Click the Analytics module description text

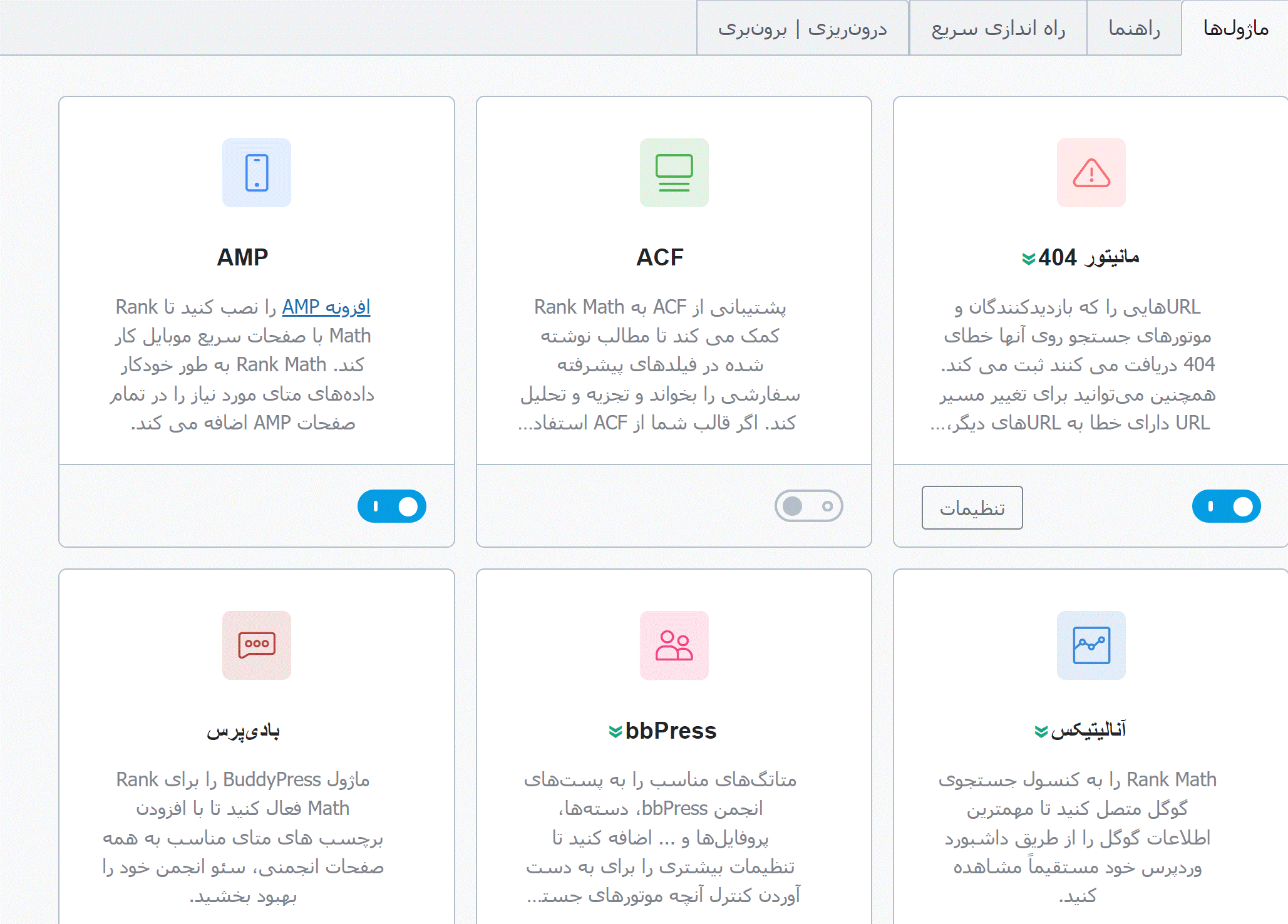pos(1078,838)
